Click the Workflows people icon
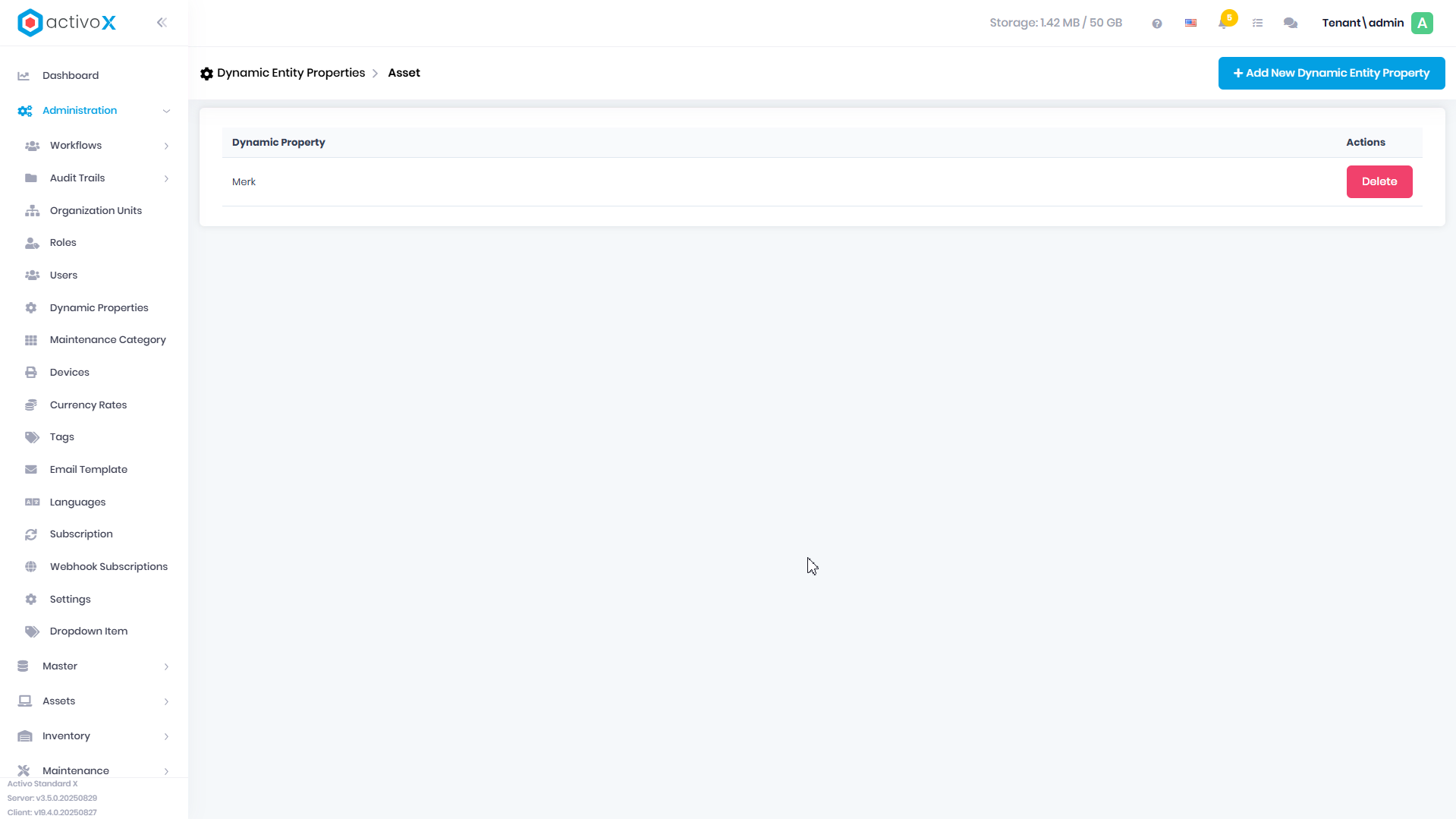 pyautogui.click(x=32, y=146)
